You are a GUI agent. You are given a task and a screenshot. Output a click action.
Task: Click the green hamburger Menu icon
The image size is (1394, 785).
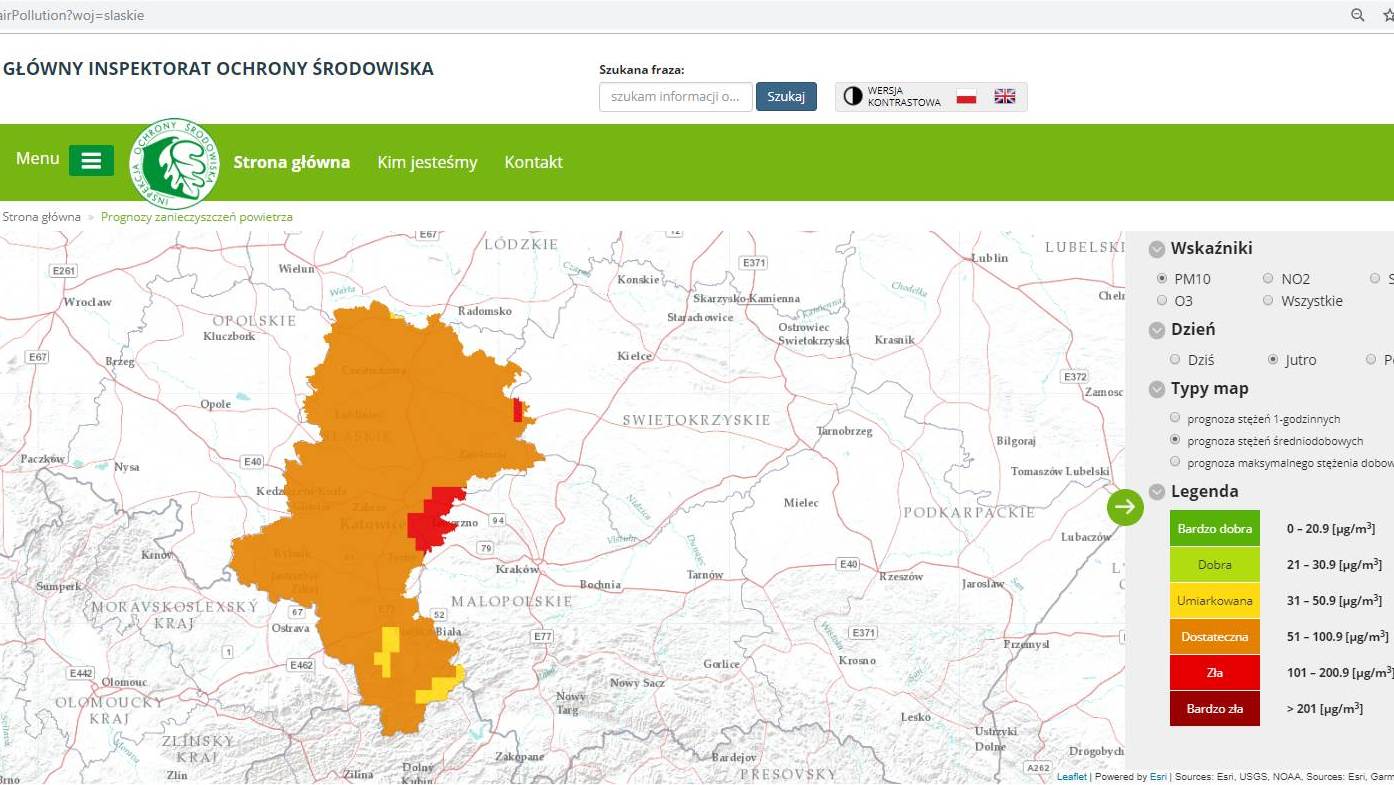91,161
